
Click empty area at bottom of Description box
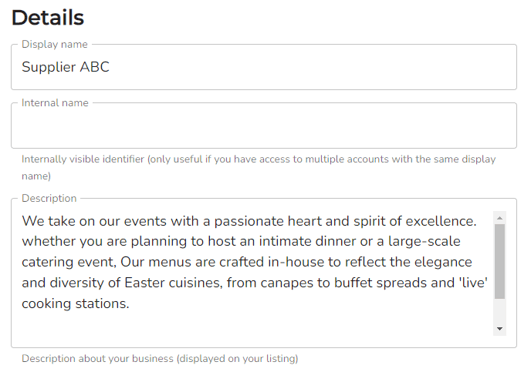[254, 328]
